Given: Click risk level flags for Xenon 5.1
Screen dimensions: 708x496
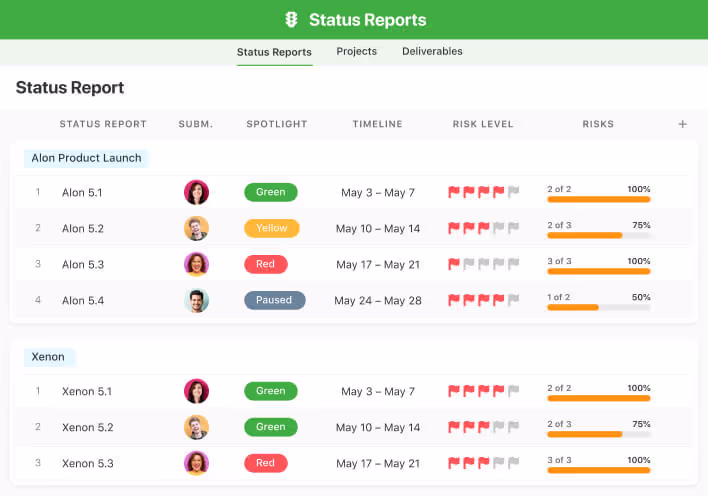Looking at the screenshot, I should [484, 391].
